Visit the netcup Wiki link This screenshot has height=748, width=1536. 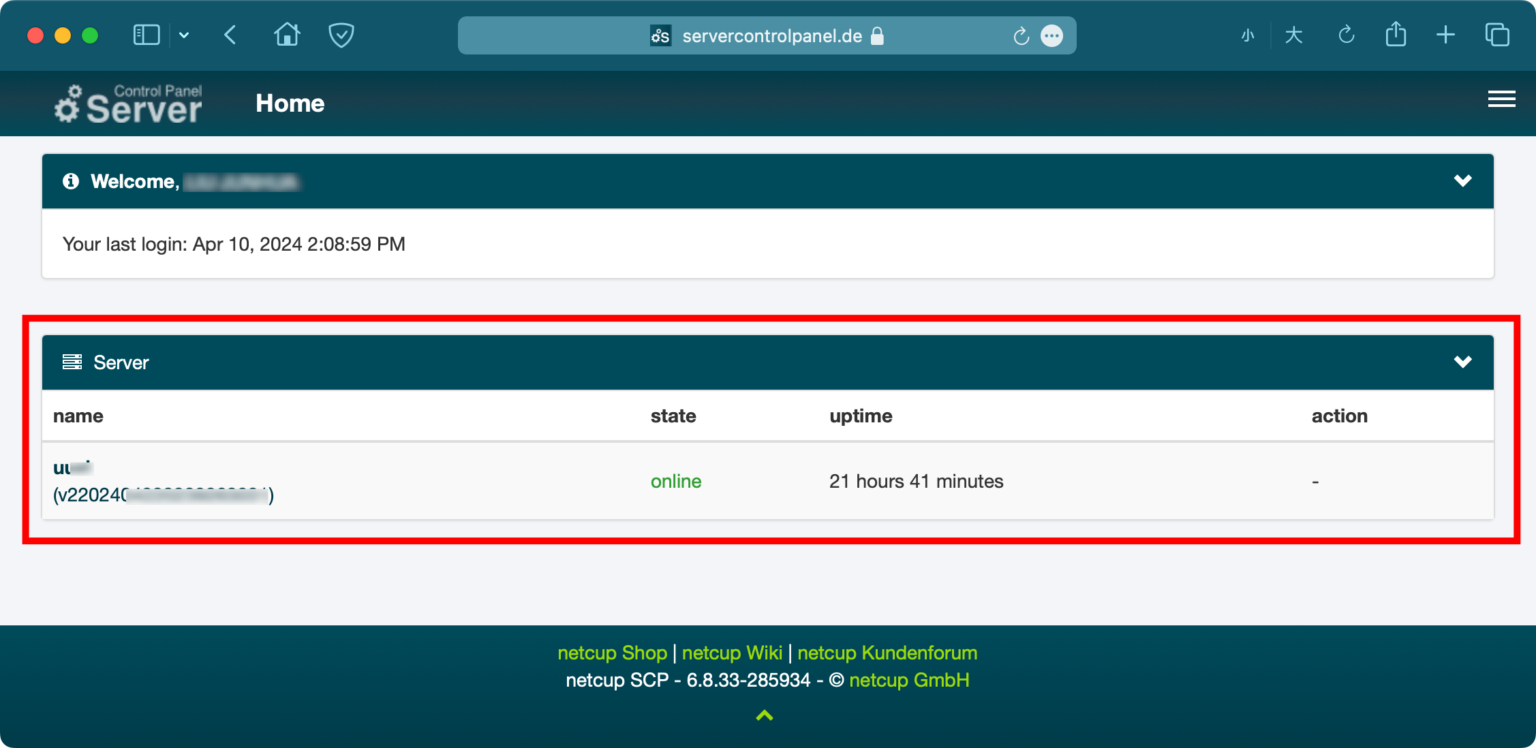pos(732,653)
